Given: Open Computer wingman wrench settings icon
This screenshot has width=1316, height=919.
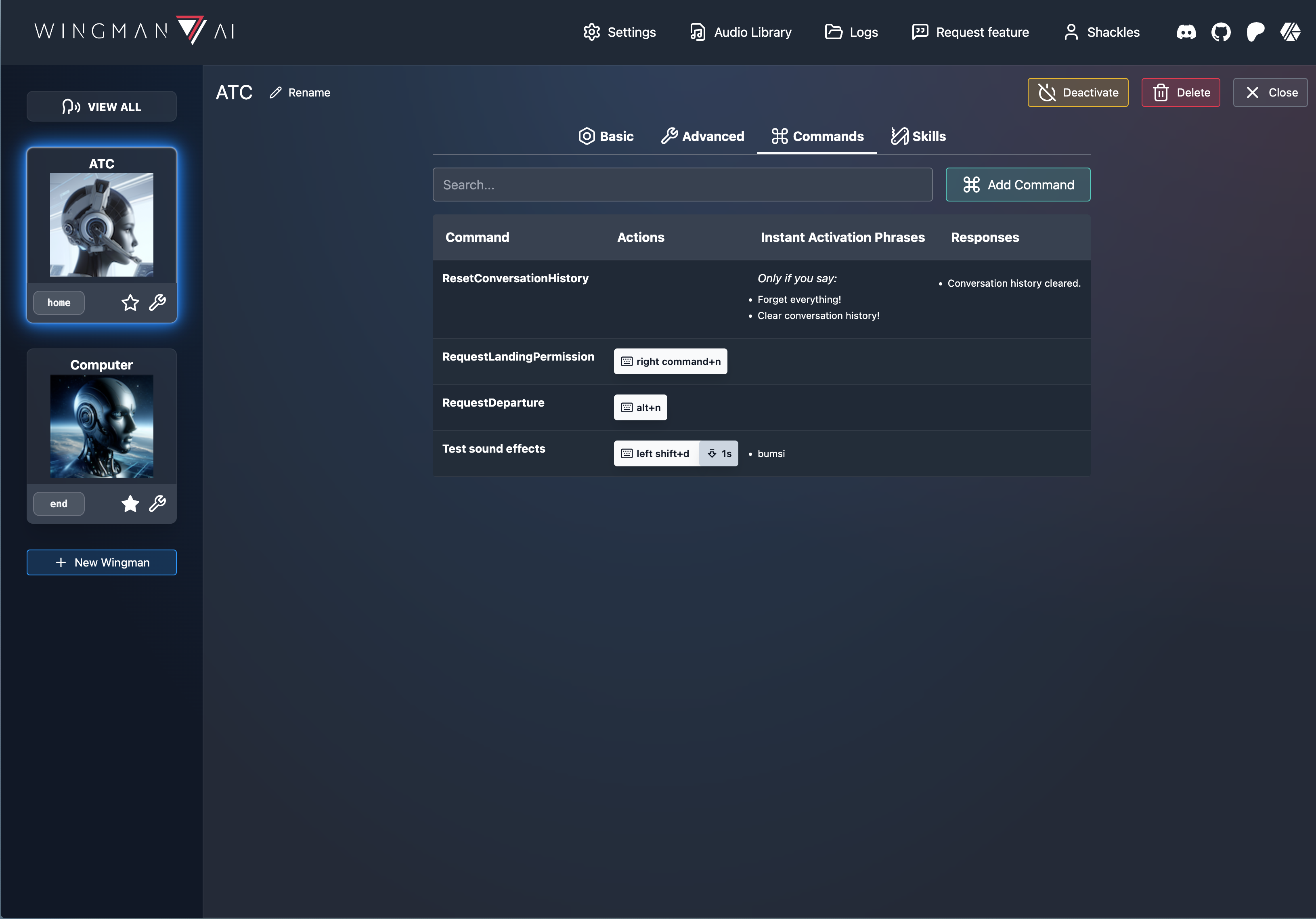Looking at the screenshot, I should click(x=157, y=504).
